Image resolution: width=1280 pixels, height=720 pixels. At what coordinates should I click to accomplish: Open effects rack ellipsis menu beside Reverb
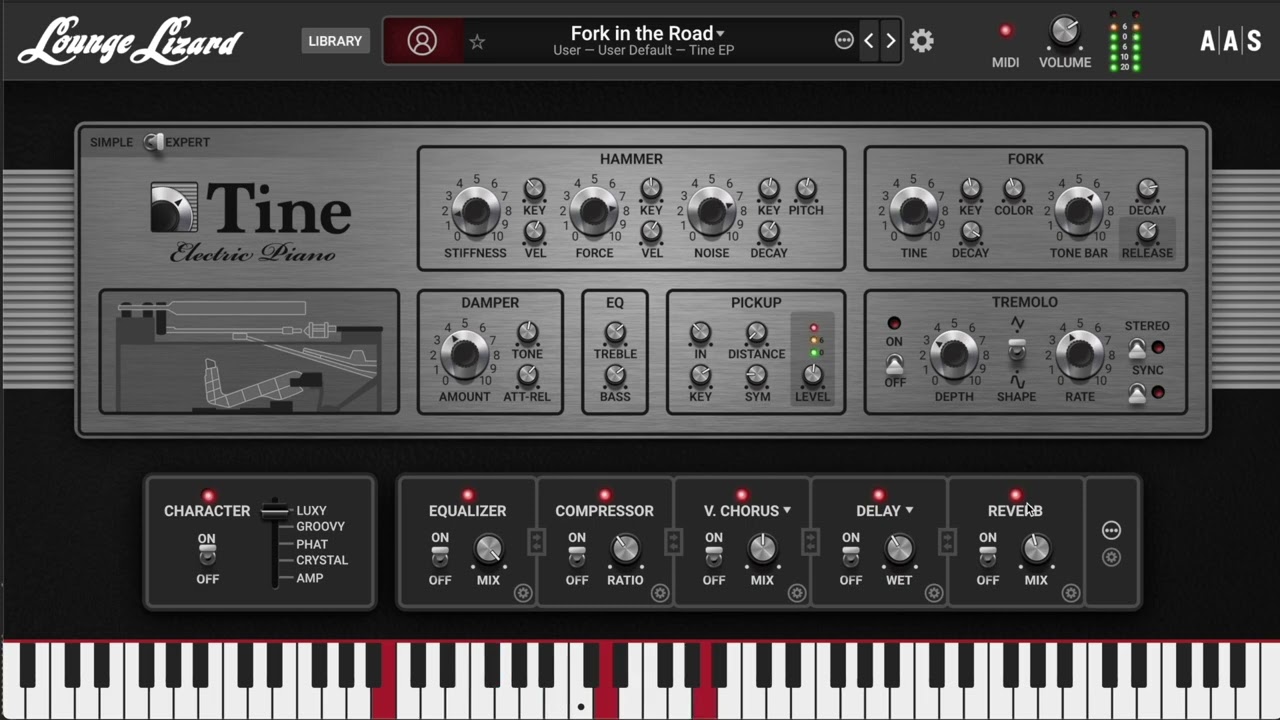point(1111,530)
